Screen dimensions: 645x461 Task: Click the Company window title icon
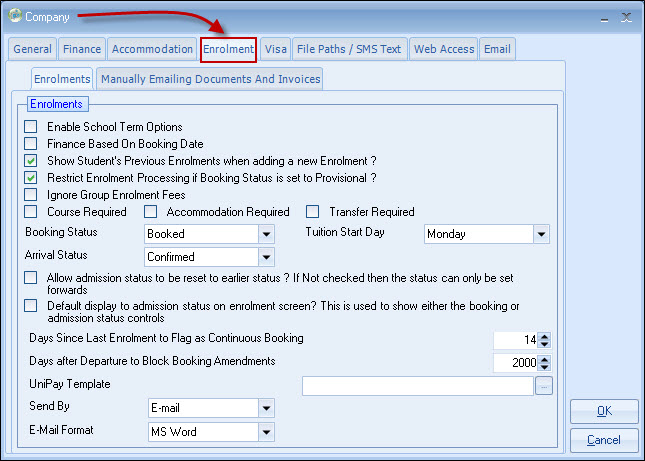[x=13, y=16]
